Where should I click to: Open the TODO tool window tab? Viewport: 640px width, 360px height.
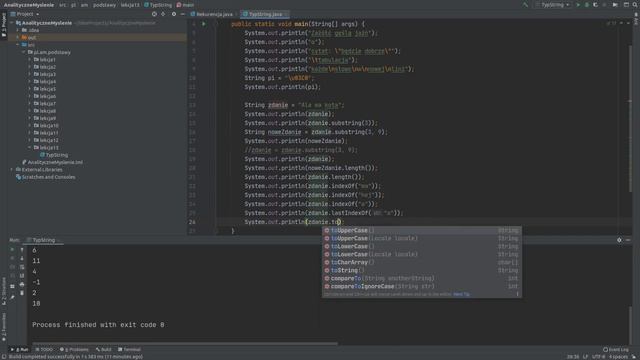point(44,350)
